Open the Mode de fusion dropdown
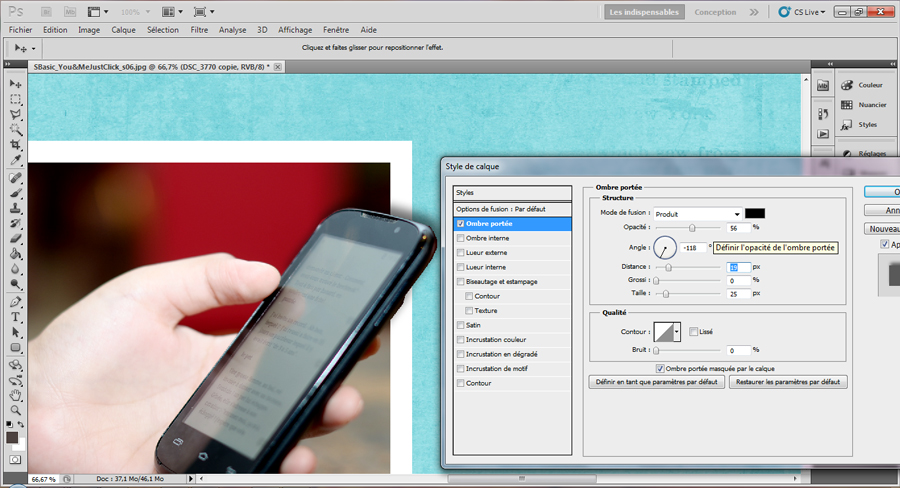Image resolution: width=900 pixels, height=488 pixels. [697, 214]
